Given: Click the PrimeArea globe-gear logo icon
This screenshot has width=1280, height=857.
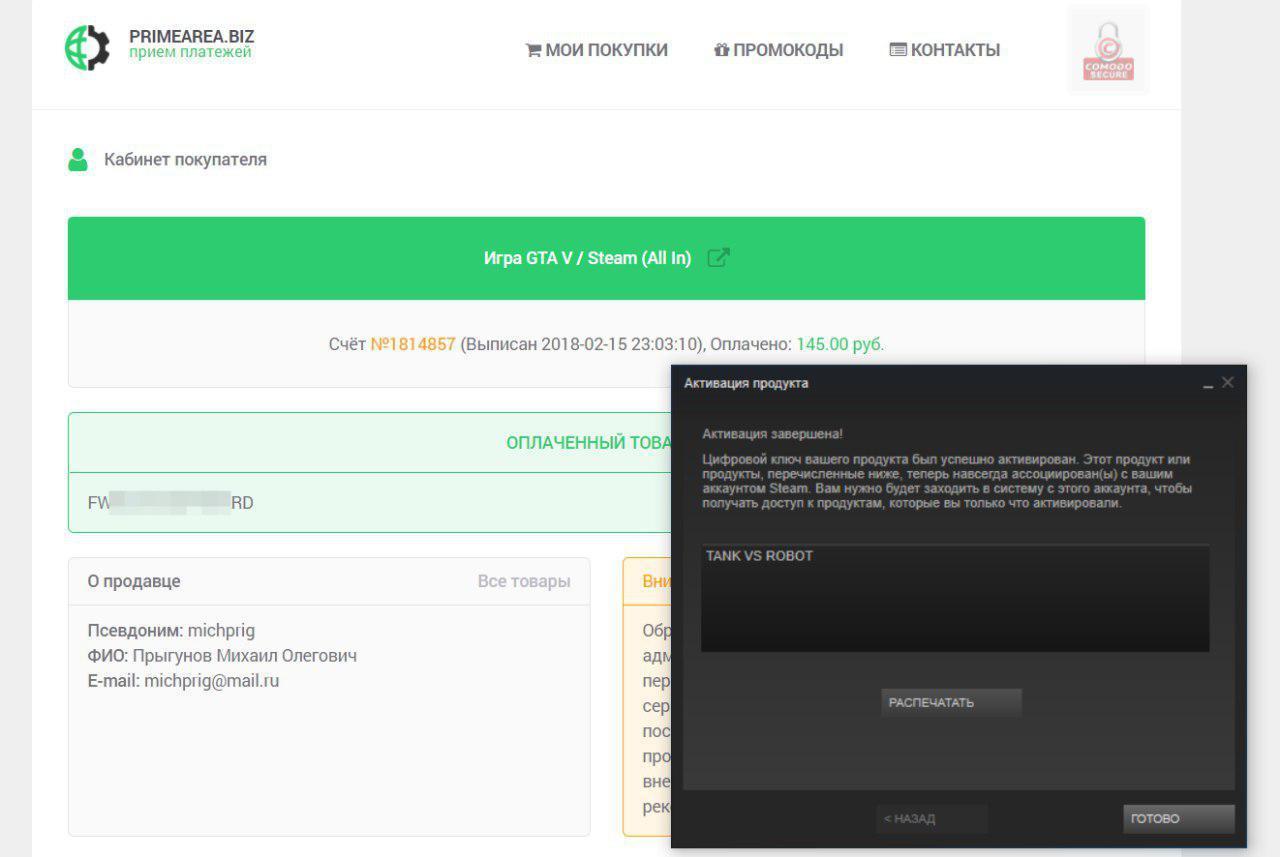Looking at the screenshot, I should coord(87,47).
